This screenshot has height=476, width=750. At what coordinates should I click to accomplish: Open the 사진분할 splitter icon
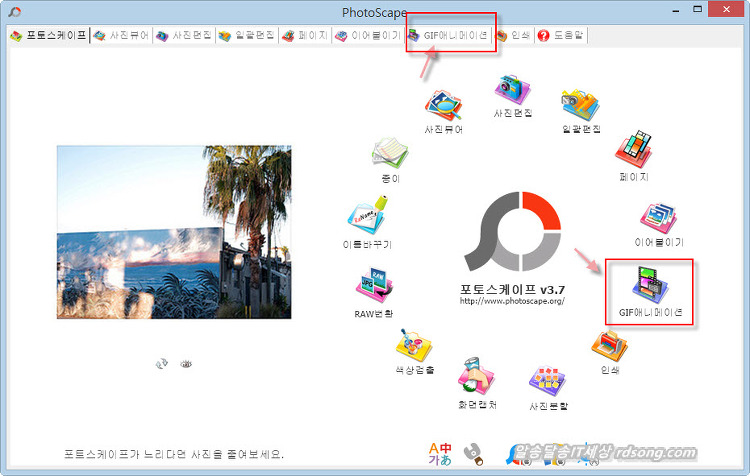click(x=548, y=382)
